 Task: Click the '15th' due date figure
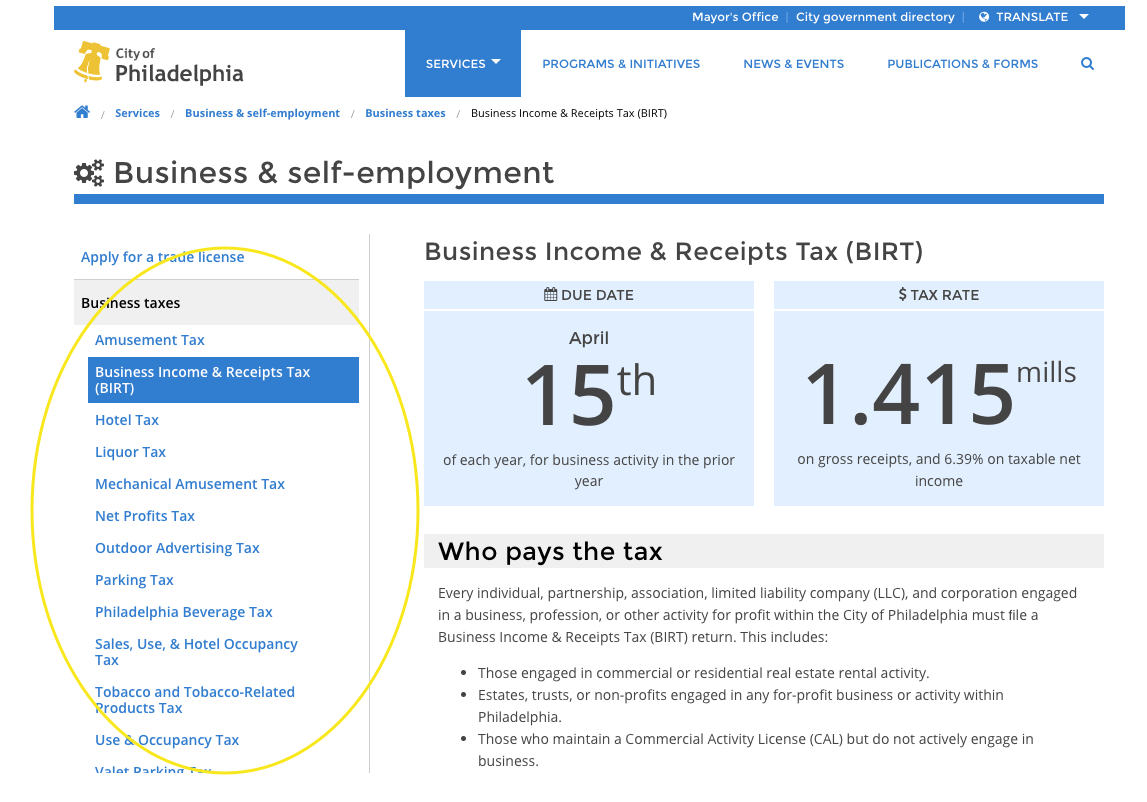[x=590, y=394]
